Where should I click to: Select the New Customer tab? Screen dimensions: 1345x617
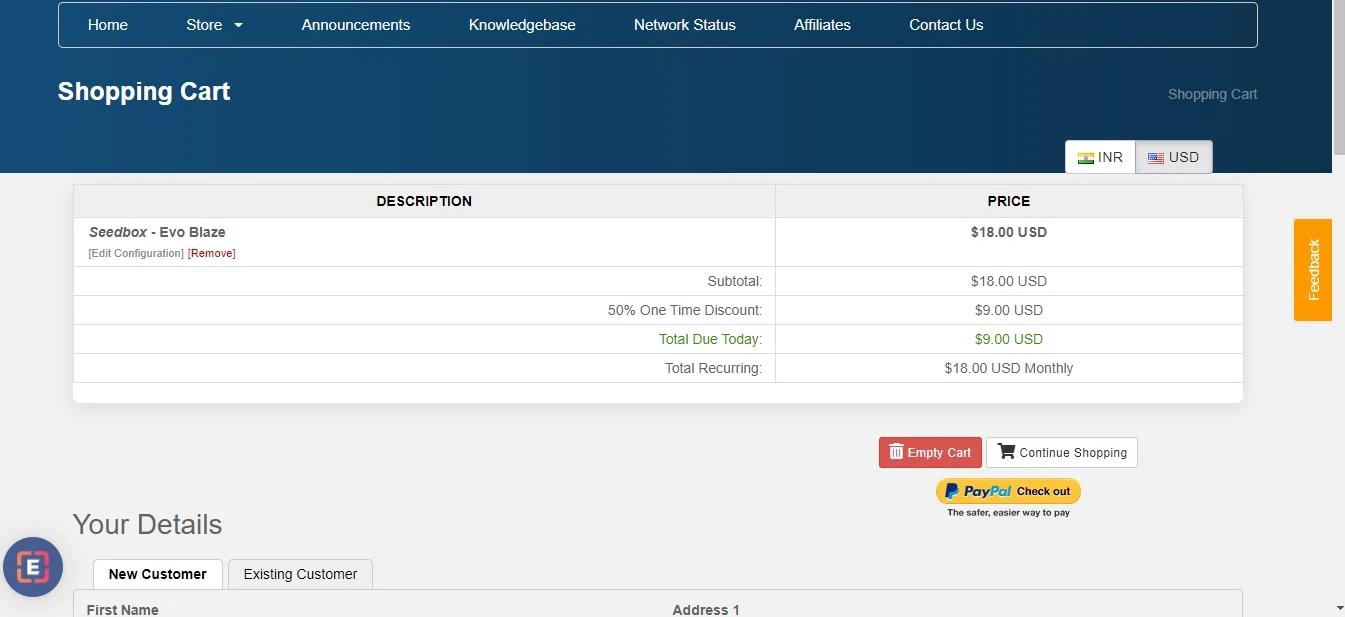coord(158,574)
